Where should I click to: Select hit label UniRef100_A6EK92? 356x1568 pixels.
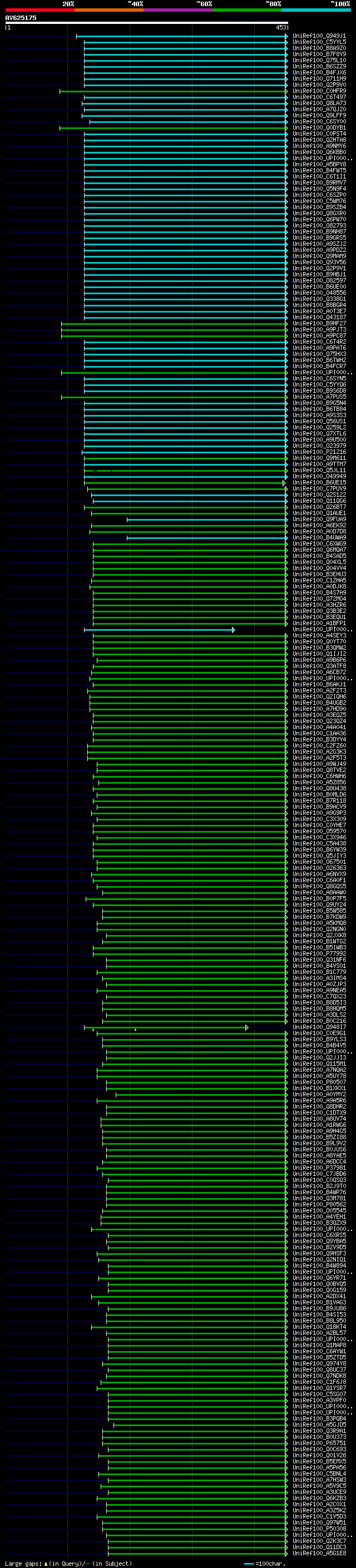(319, 525)
